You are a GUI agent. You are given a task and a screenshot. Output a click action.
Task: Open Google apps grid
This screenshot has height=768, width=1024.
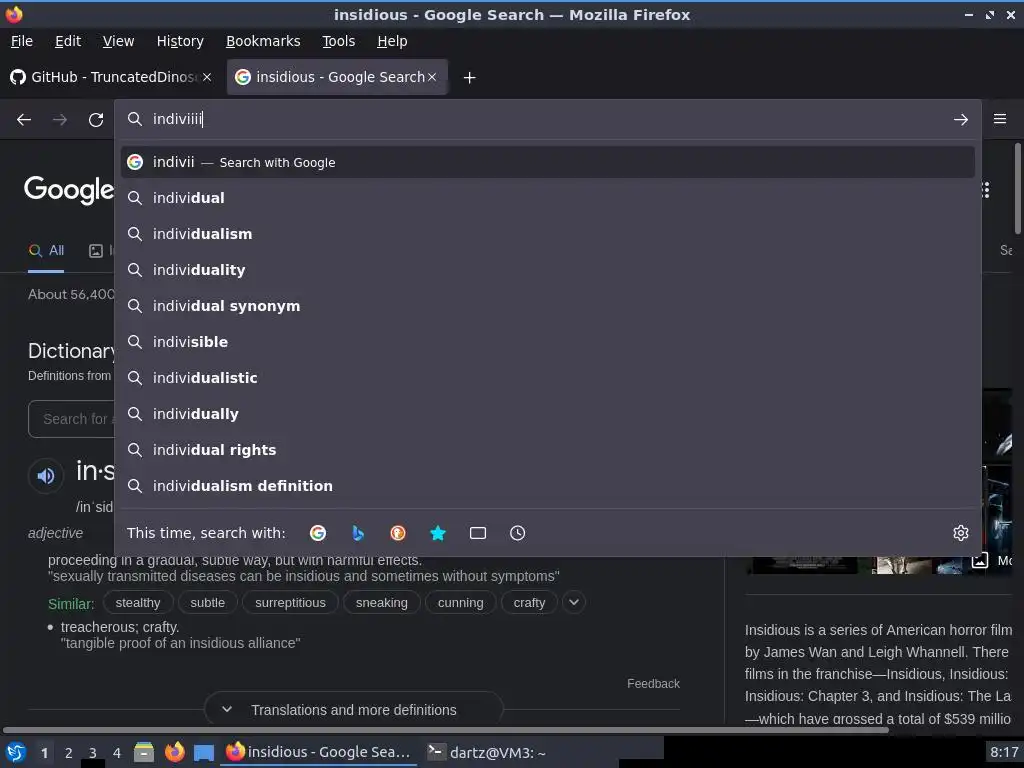(985, 190)
